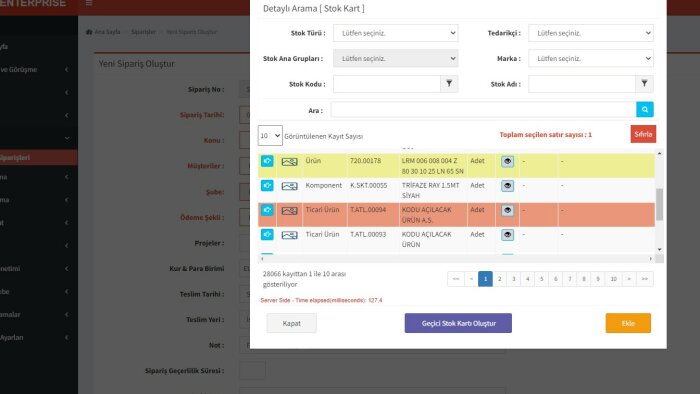Click Geçici Stok Kartı Oluştur button

458,323
